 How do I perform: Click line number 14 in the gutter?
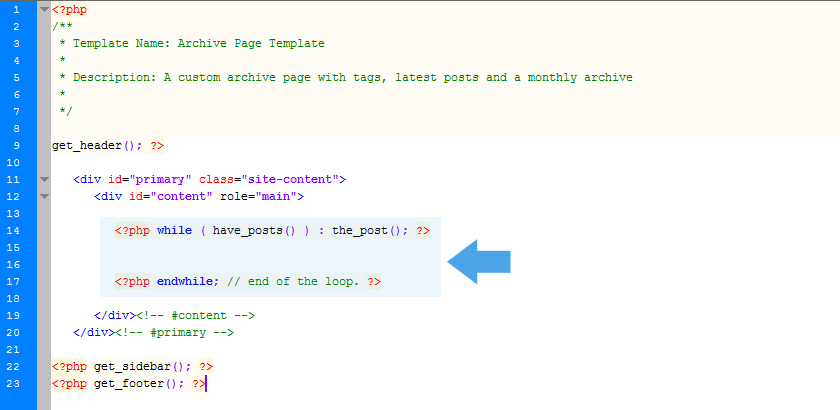13,230
